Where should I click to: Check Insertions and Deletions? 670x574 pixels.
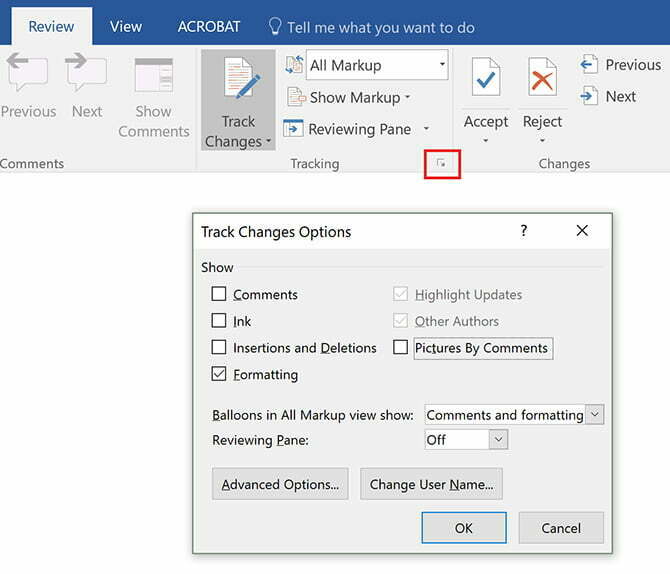click(x=219, y=347)
